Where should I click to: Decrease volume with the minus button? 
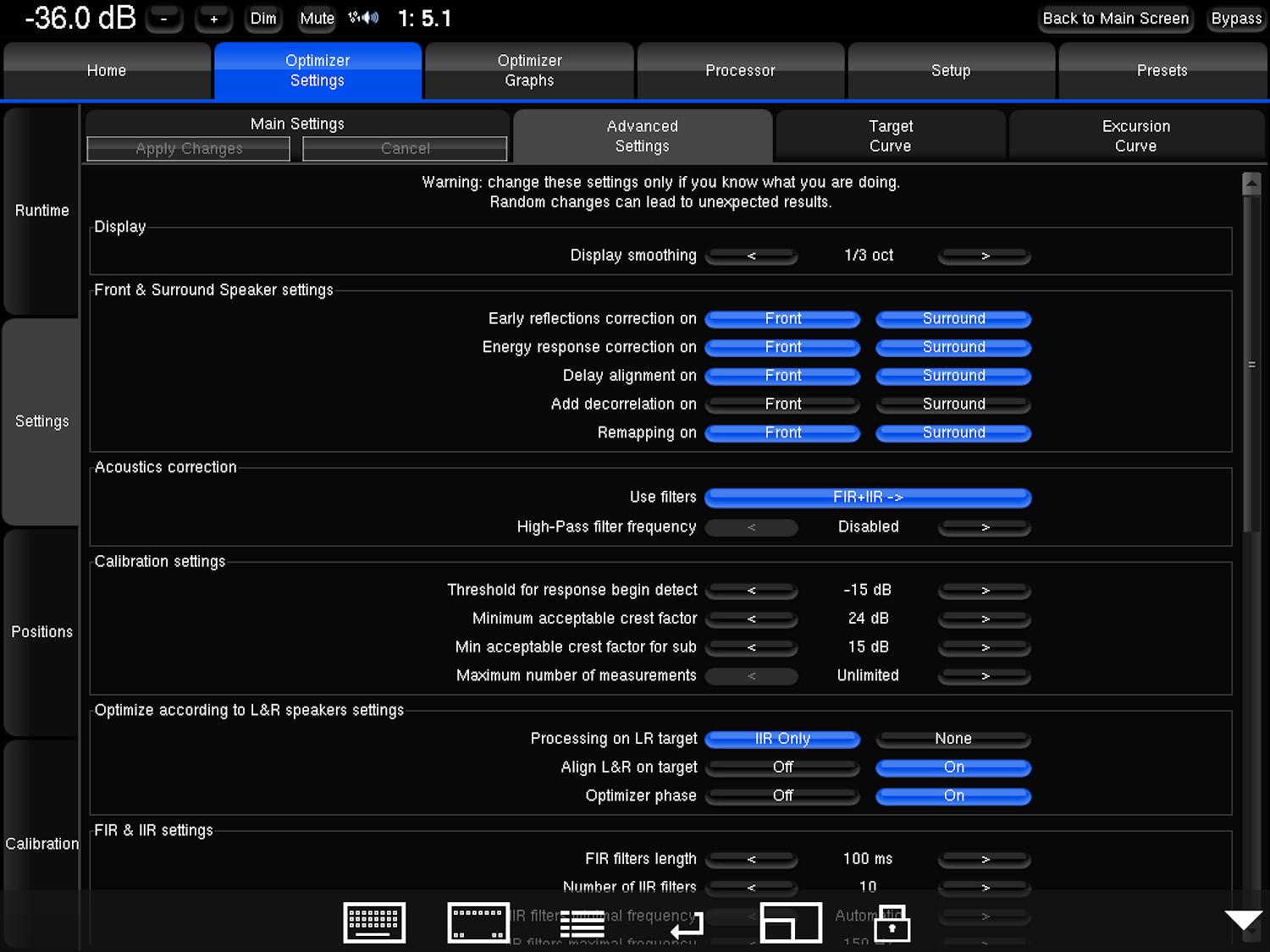pos(164,19)
